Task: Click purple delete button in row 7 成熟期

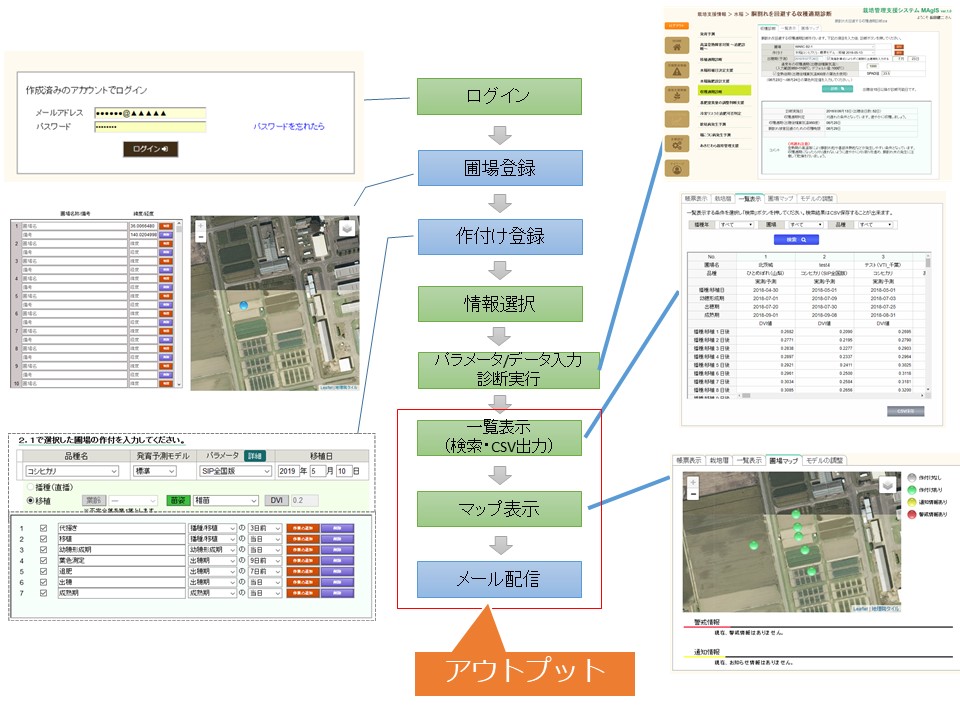Action: pyautogui.click(x=337, y=593)
